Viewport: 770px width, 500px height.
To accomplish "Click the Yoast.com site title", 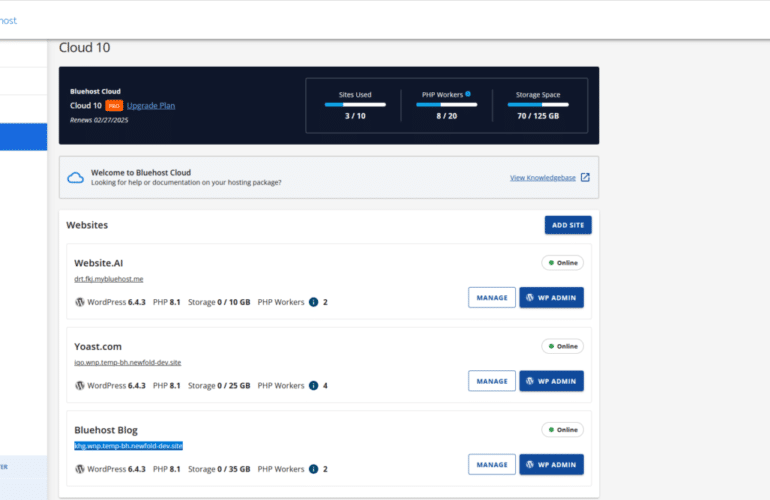I will pos(98,347).
